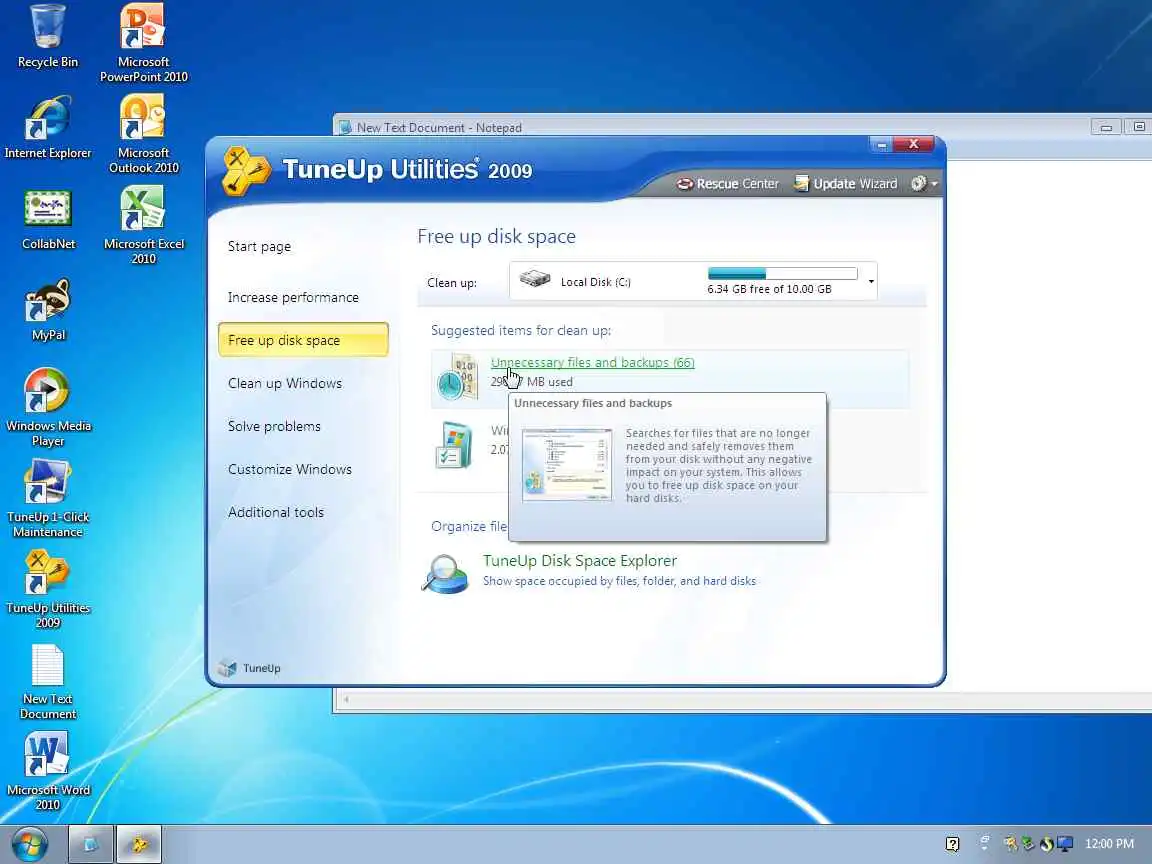Screen dimensions: 1152x864
Task: Switch to Increase performance section
Action: 293,297
